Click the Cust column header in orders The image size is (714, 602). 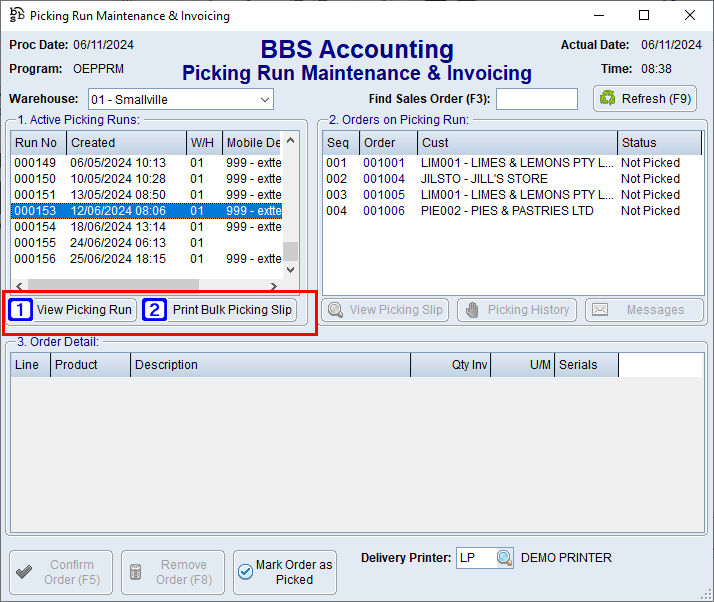pos(516,143)
